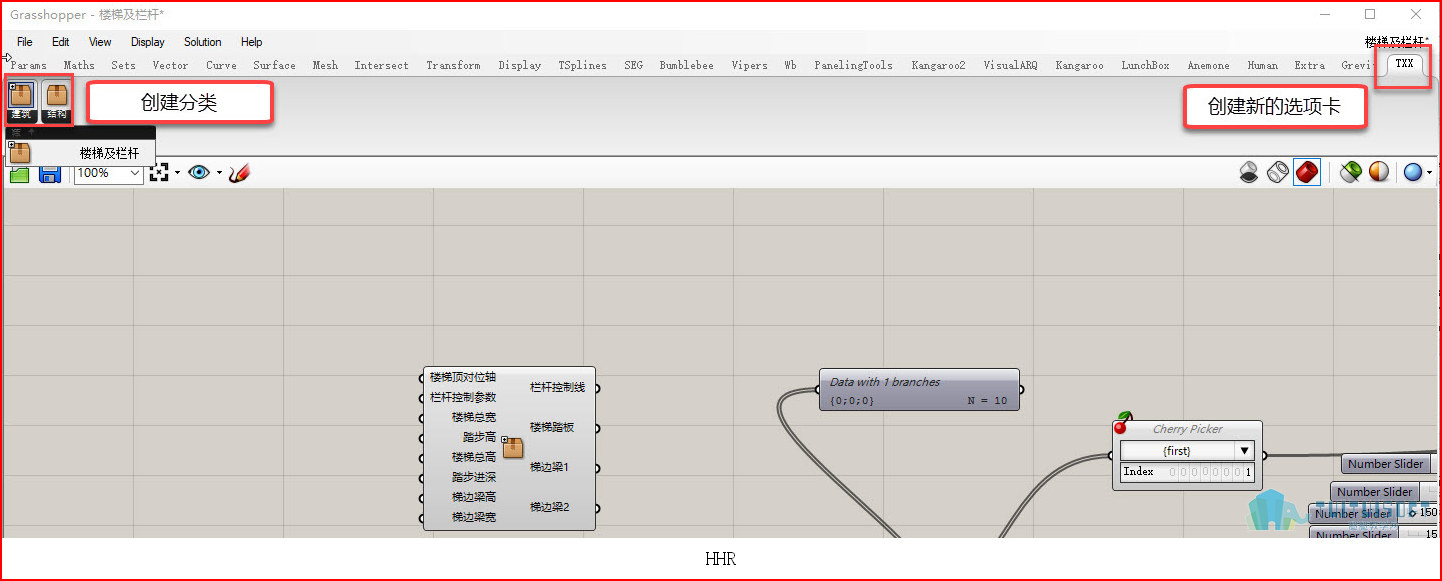
Task: Switch to the Params tab
Action: (x=29, y=65)
